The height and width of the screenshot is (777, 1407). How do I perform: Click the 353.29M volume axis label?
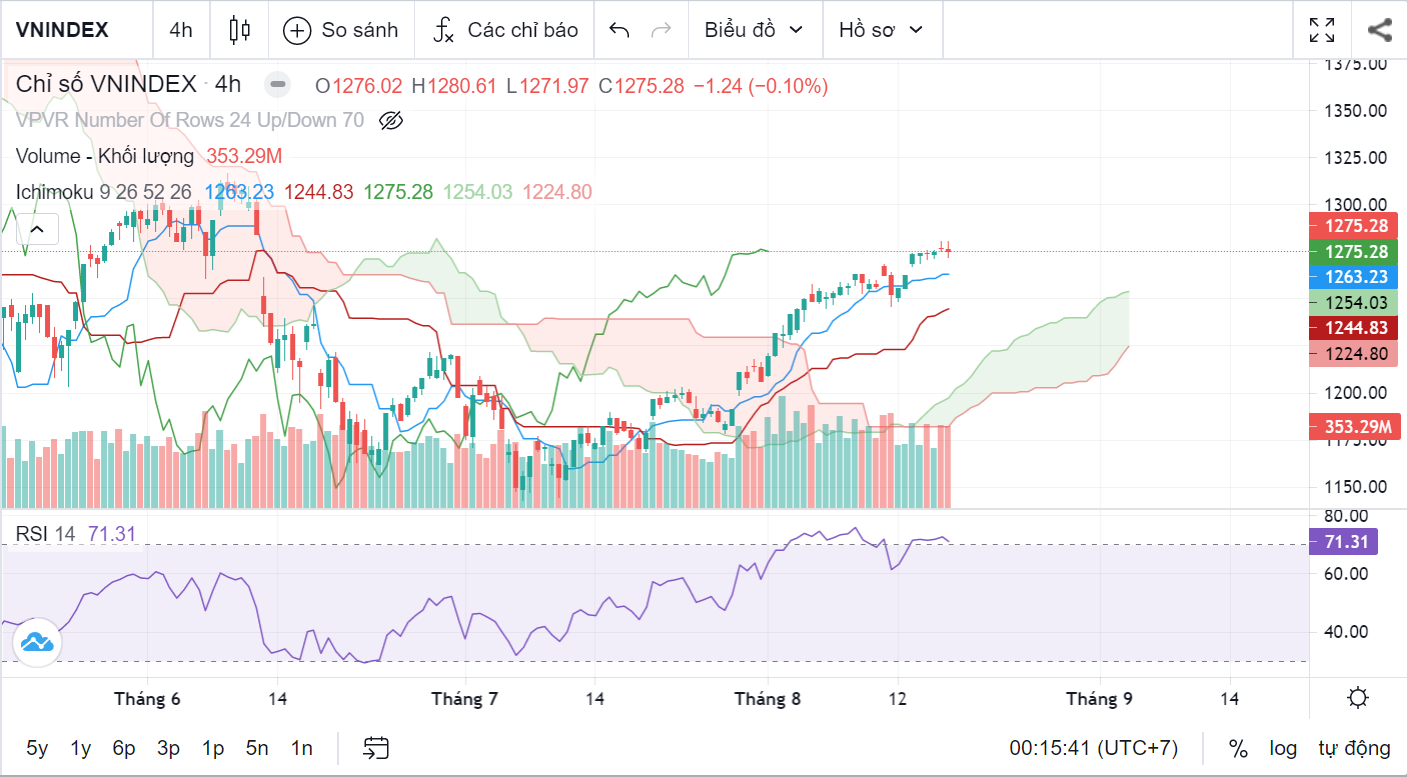click(1356, 427)
